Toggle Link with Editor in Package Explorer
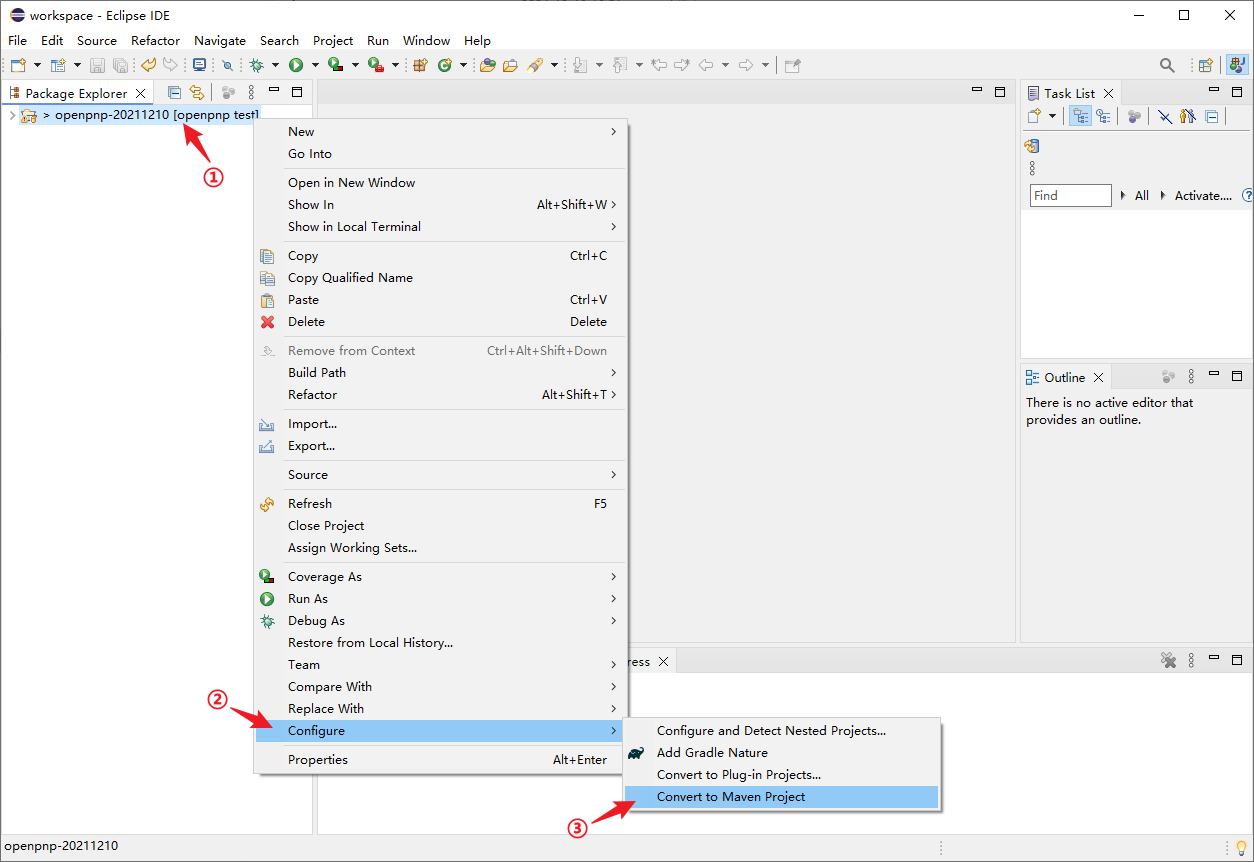 click(197, 93)
